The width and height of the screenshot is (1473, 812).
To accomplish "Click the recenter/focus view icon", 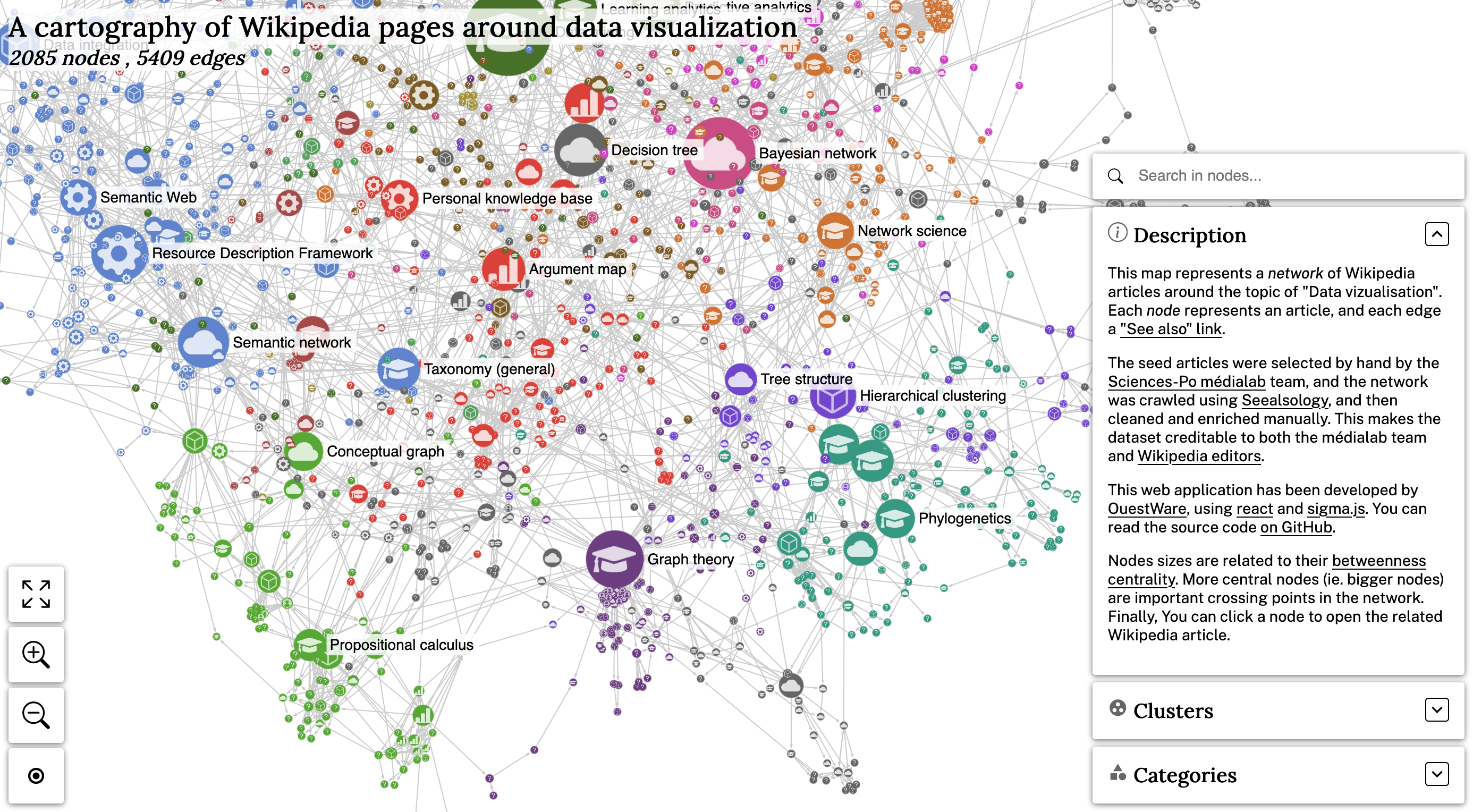I will click(x=36, y=776).
